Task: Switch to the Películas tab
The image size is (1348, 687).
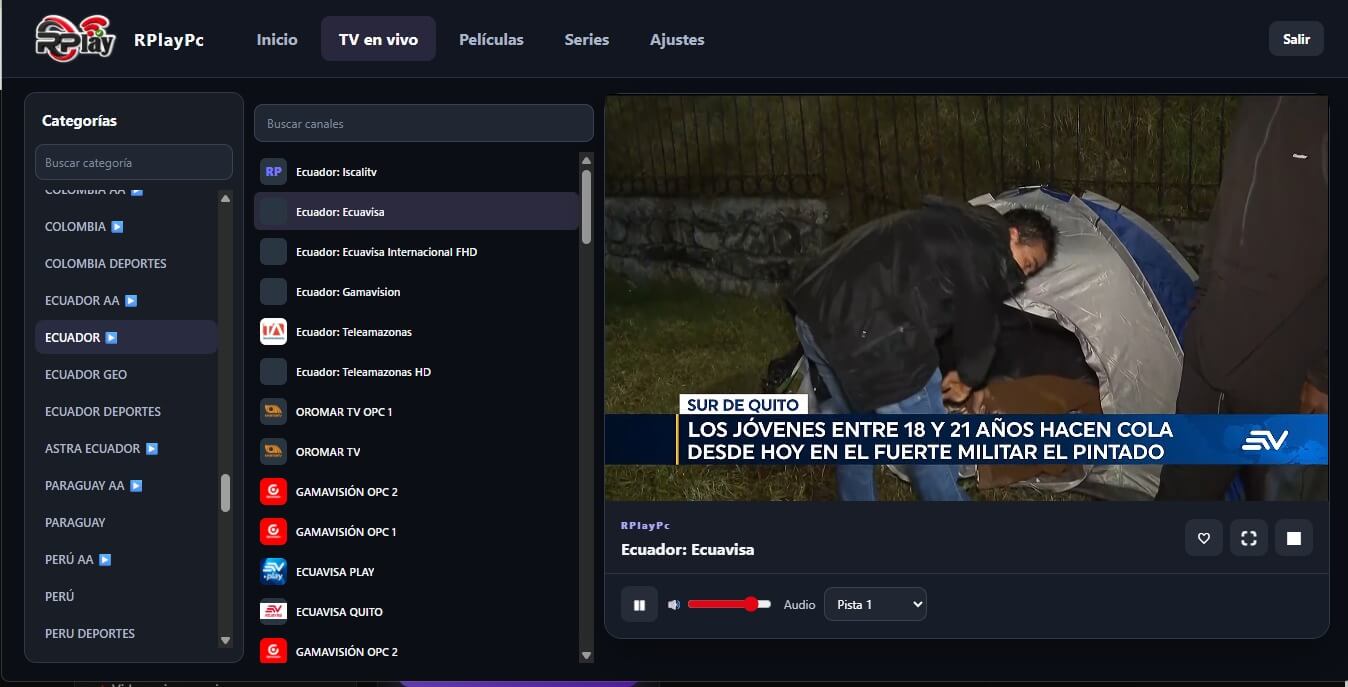Action: (x=491, y=39)
